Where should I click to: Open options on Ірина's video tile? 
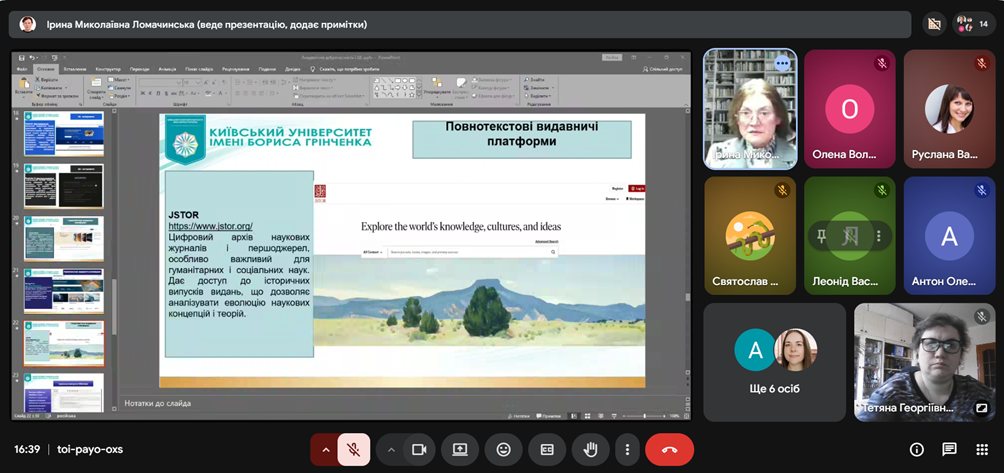click(782, 63)
